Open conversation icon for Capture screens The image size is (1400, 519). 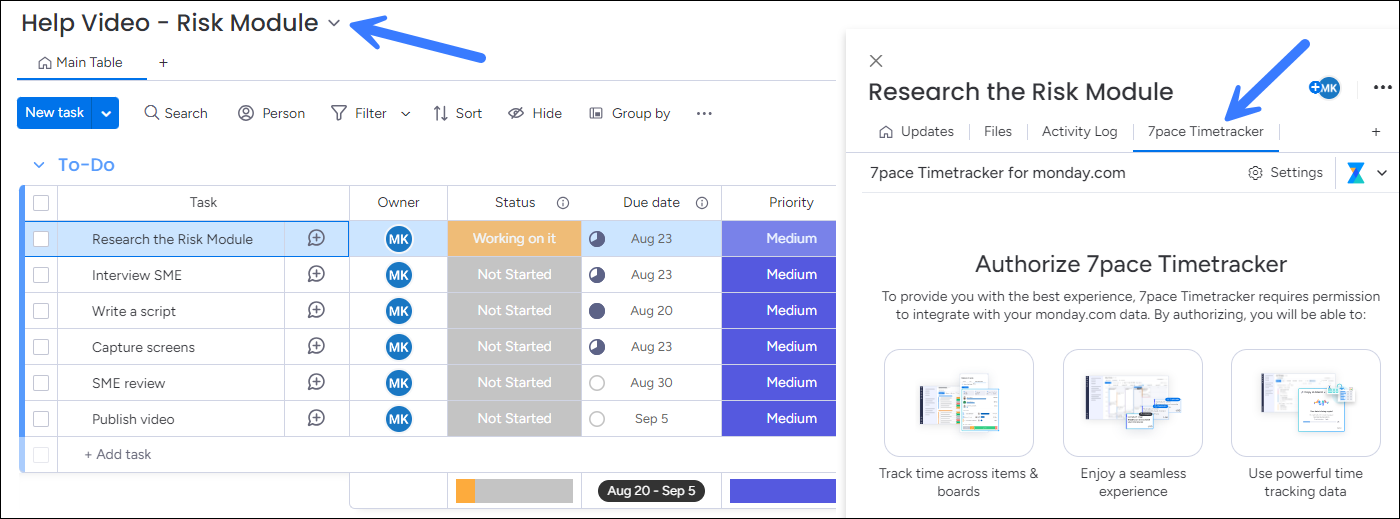[x=316, y=346]
